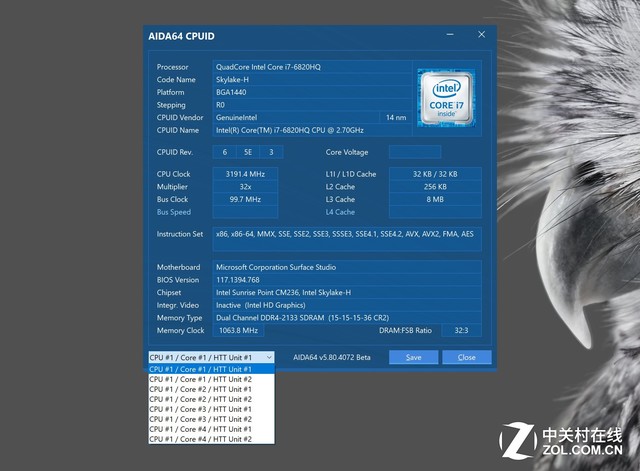This screenshot has height=471, width=640.
Task: Click the Bus Clock value 99.7 MHz
Action: [x=245, y=199]
